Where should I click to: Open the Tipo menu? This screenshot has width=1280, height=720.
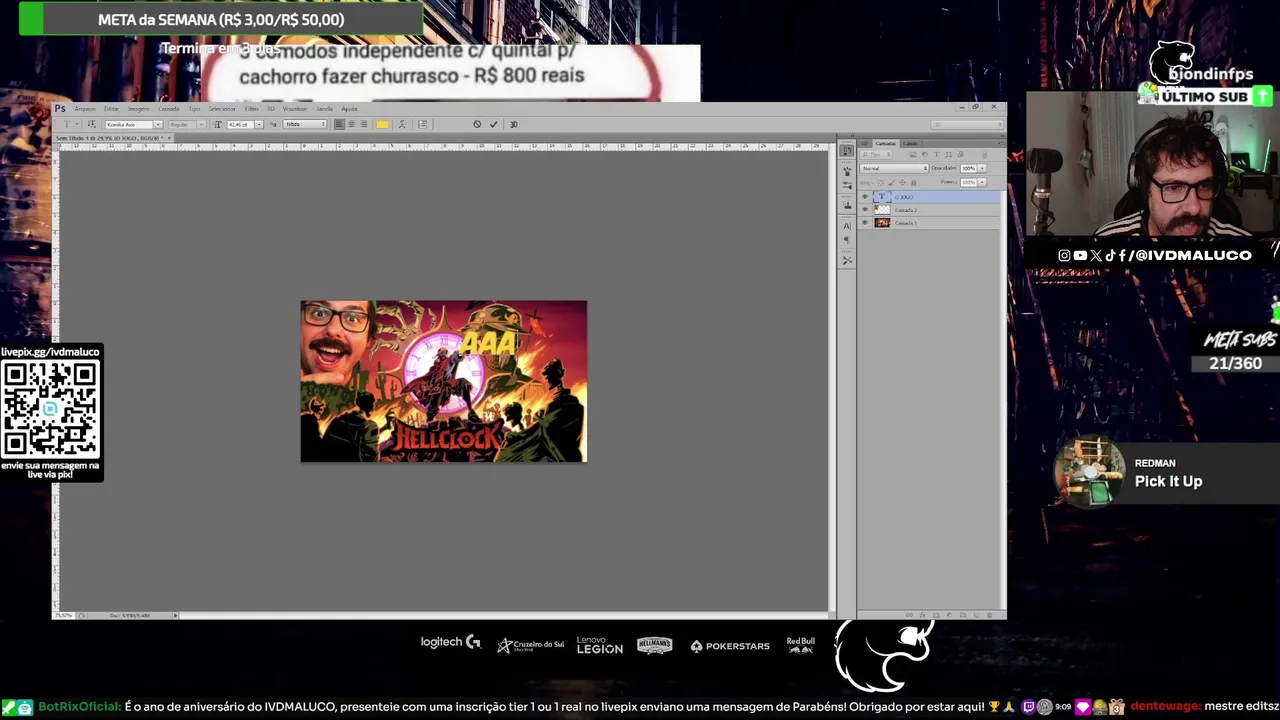tap(194, 108)
